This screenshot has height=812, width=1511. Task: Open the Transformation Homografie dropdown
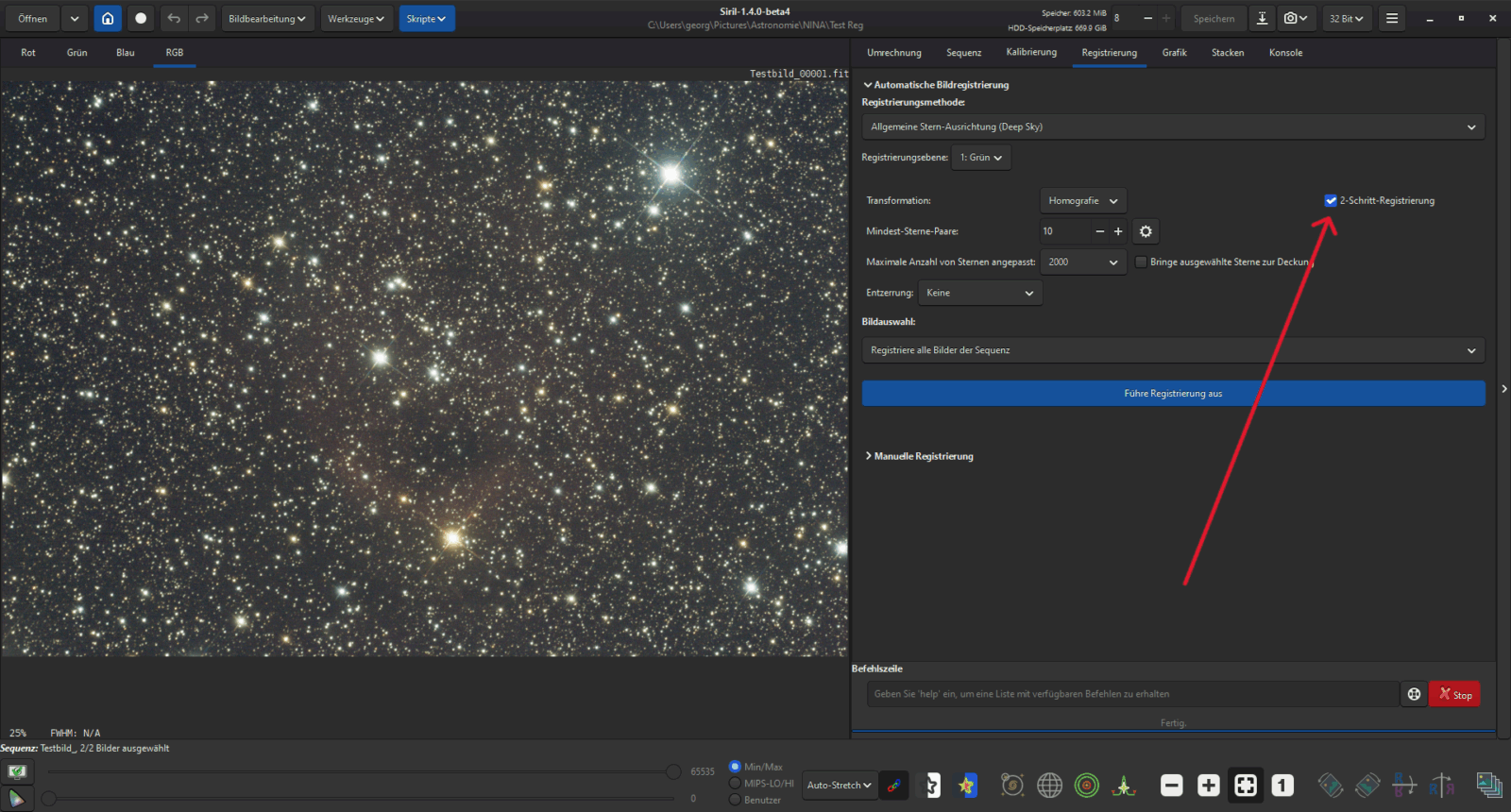1082,200
